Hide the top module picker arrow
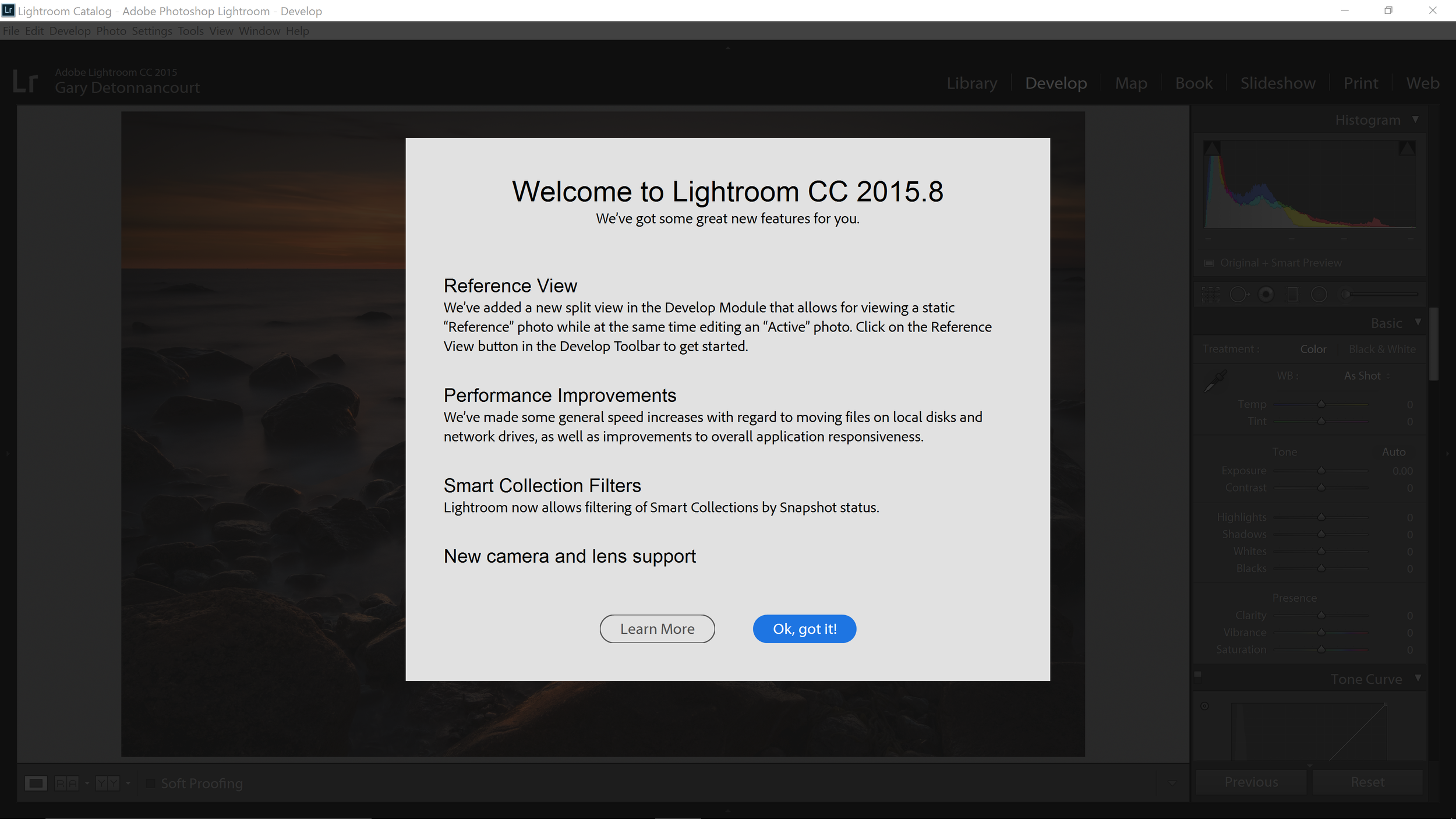The height and width of the screenshot is (819, 1456). [x=727, y=48]
